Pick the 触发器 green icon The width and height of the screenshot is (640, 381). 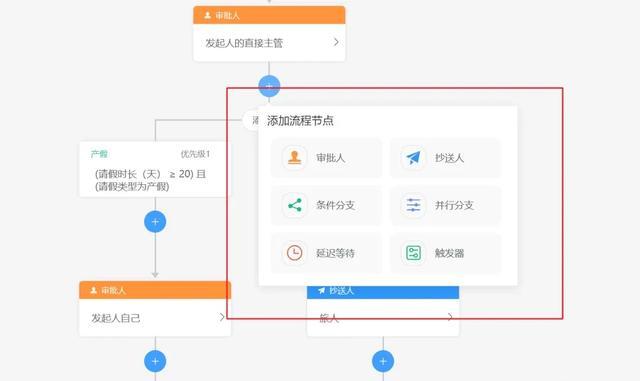pos(413,253)
